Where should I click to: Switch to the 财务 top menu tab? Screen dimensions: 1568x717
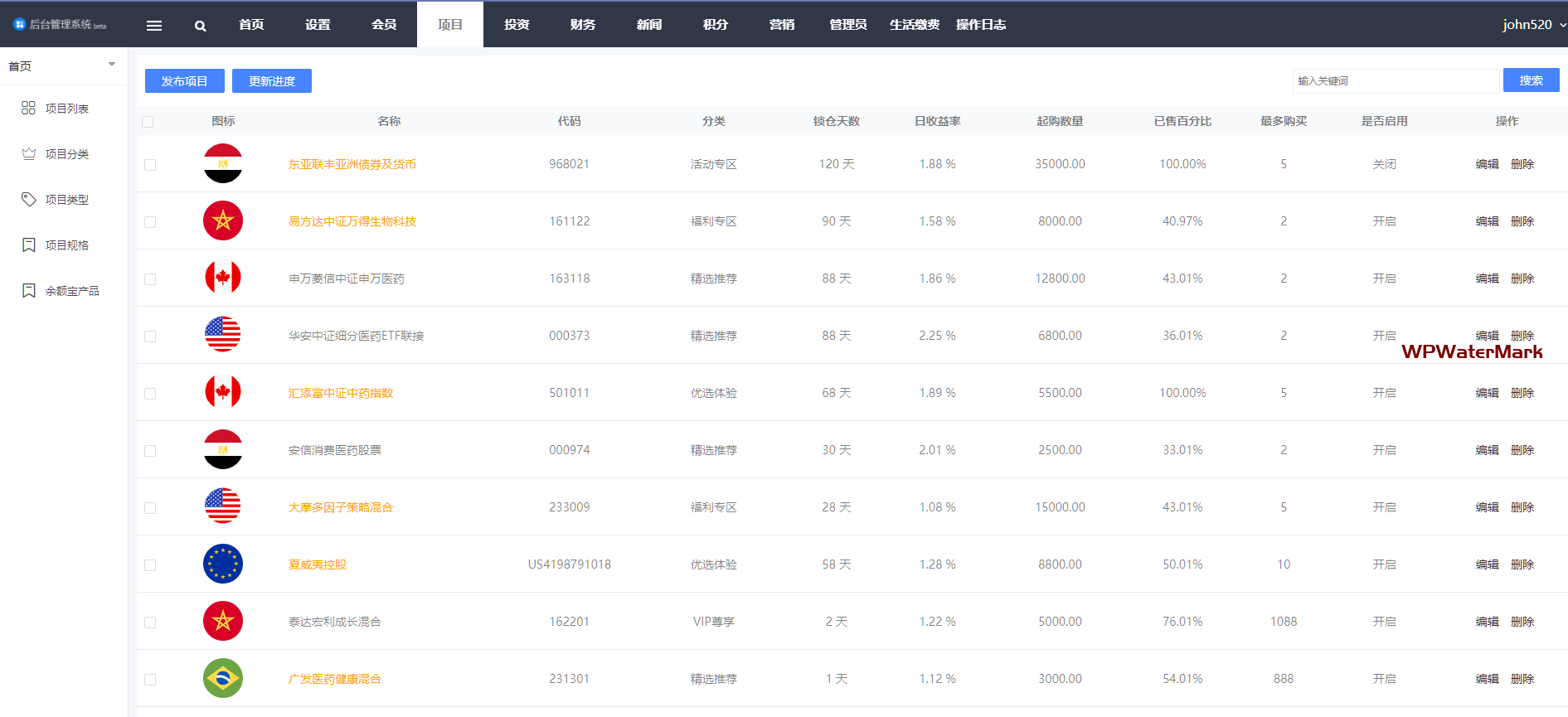point(582,25)
